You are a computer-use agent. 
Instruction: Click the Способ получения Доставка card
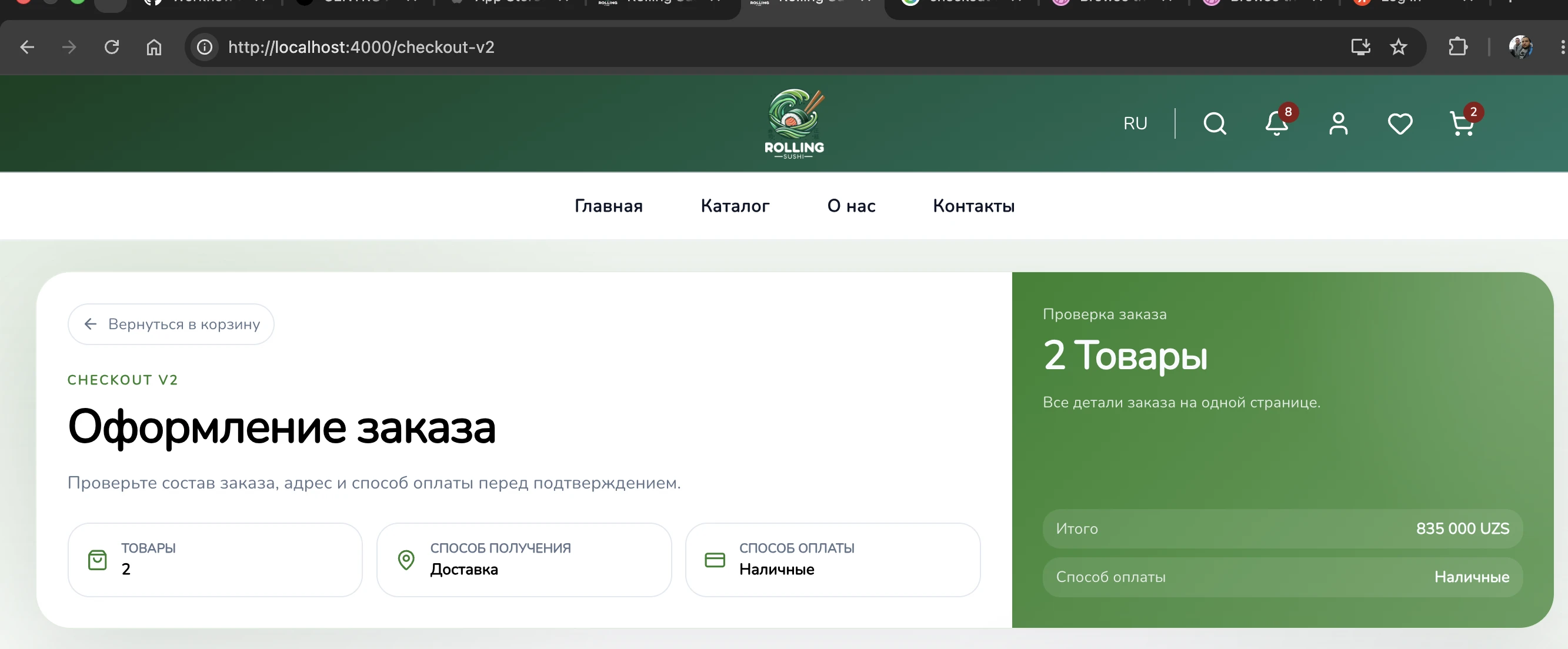click(x=524, y=560)
